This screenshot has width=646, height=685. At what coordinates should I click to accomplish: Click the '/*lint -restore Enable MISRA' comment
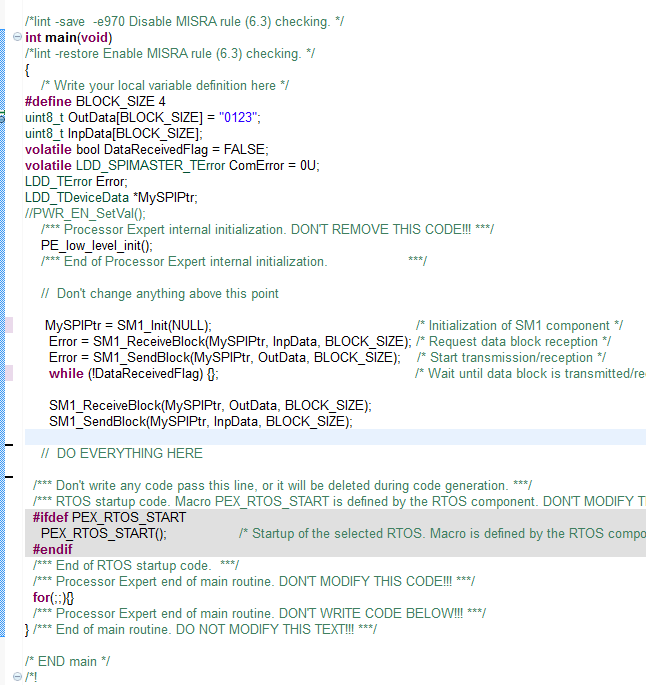pyautogui.click(x=170, y=53)
